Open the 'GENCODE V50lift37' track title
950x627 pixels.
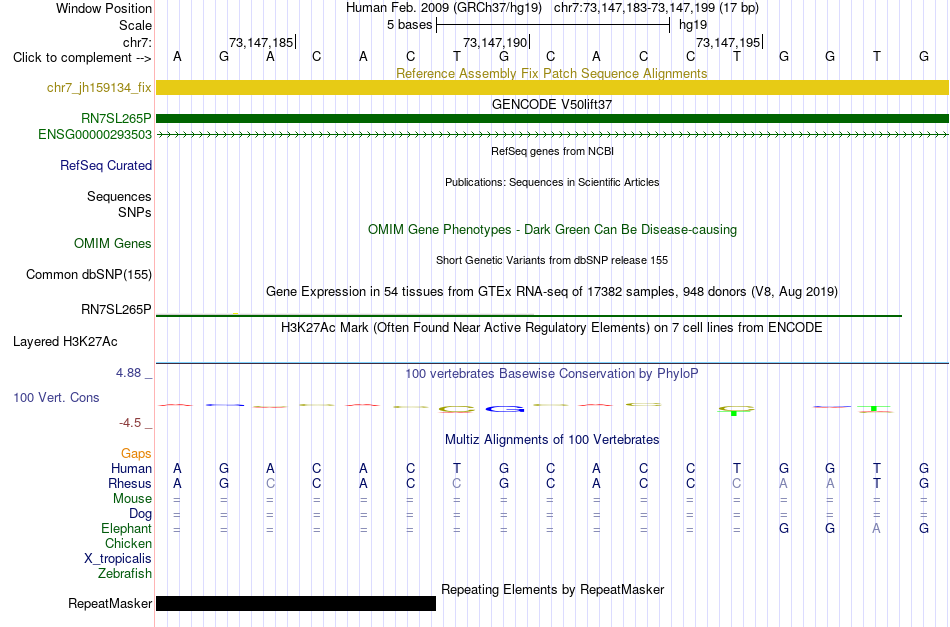[x=552, y=104]
